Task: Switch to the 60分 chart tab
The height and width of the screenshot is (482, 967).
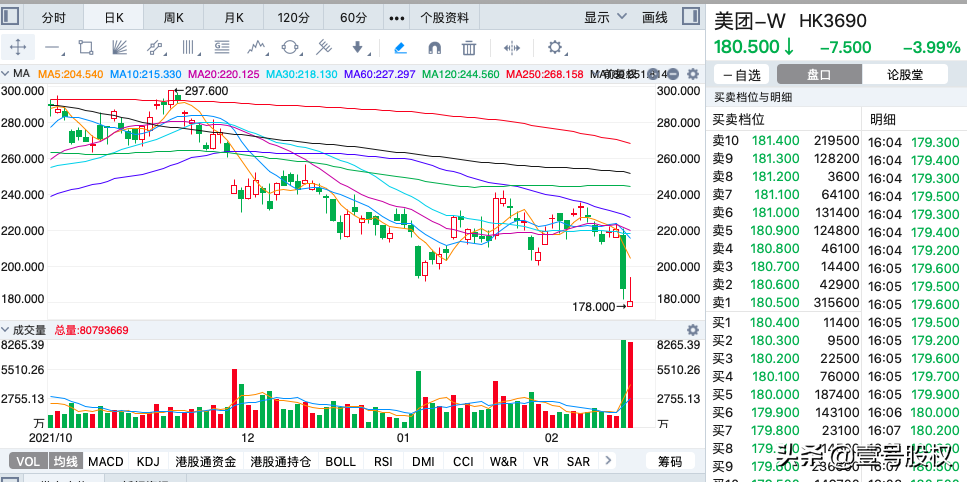Action: click(x=353, y=18)
